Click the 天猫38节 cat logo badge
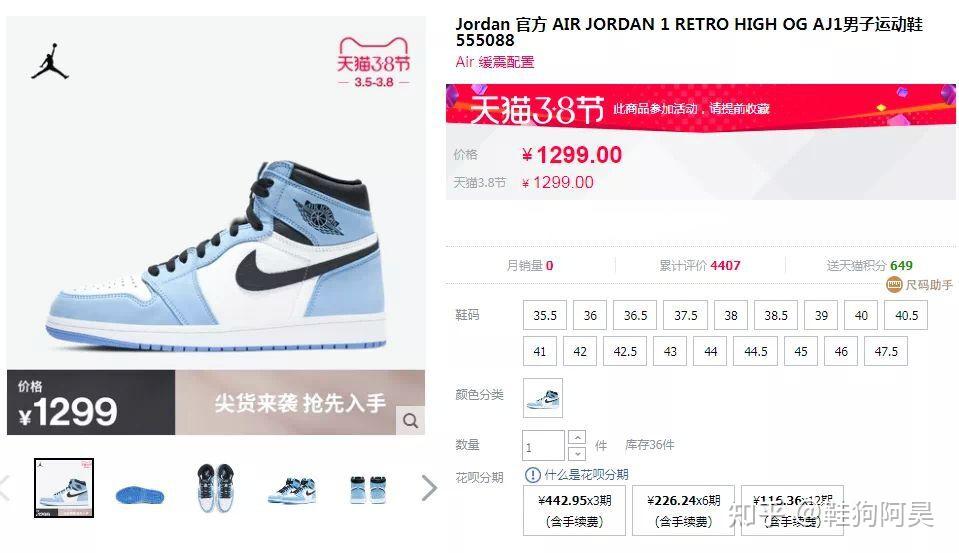This screenshot has height=553, width=959. tap(374, 62)
